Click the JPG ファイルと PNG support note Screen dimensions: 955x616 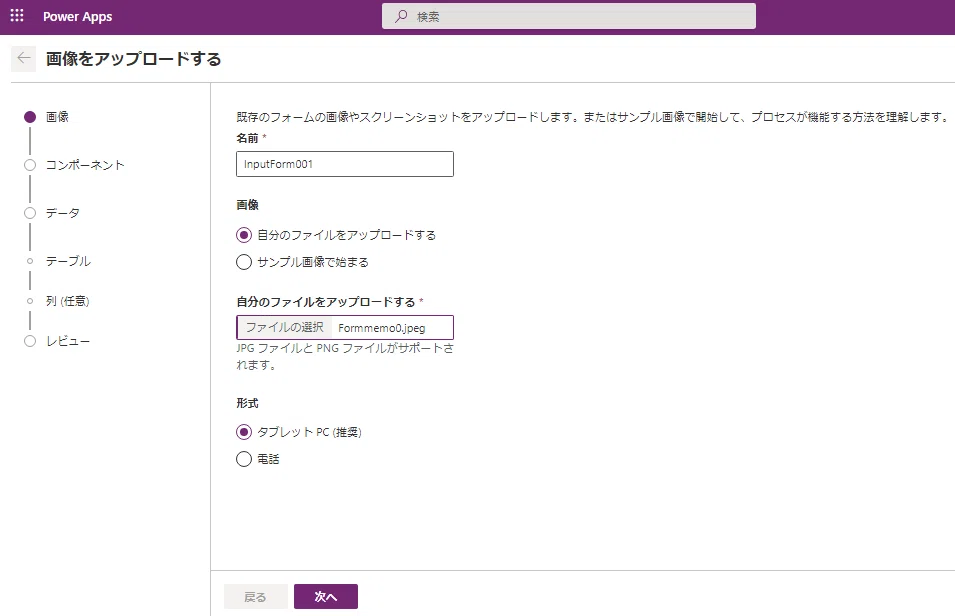[x=345, y=356]
